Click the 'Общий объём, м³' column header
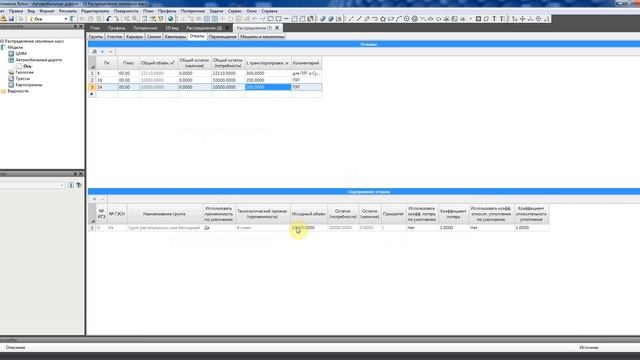Screen dimensions: 640x360 click(158, 63)
